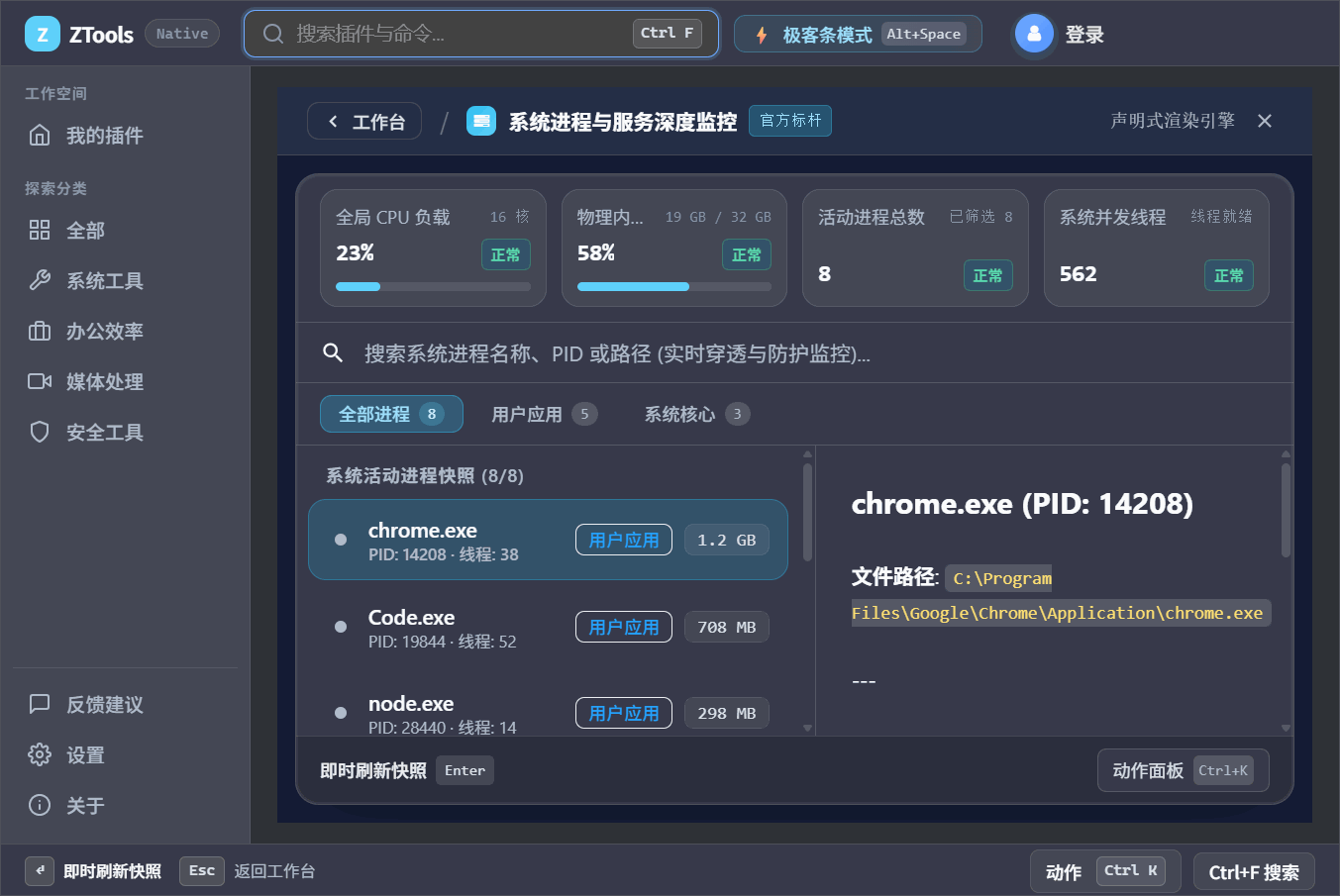
Task: Open the 关于 info icon
Action: 40,806
